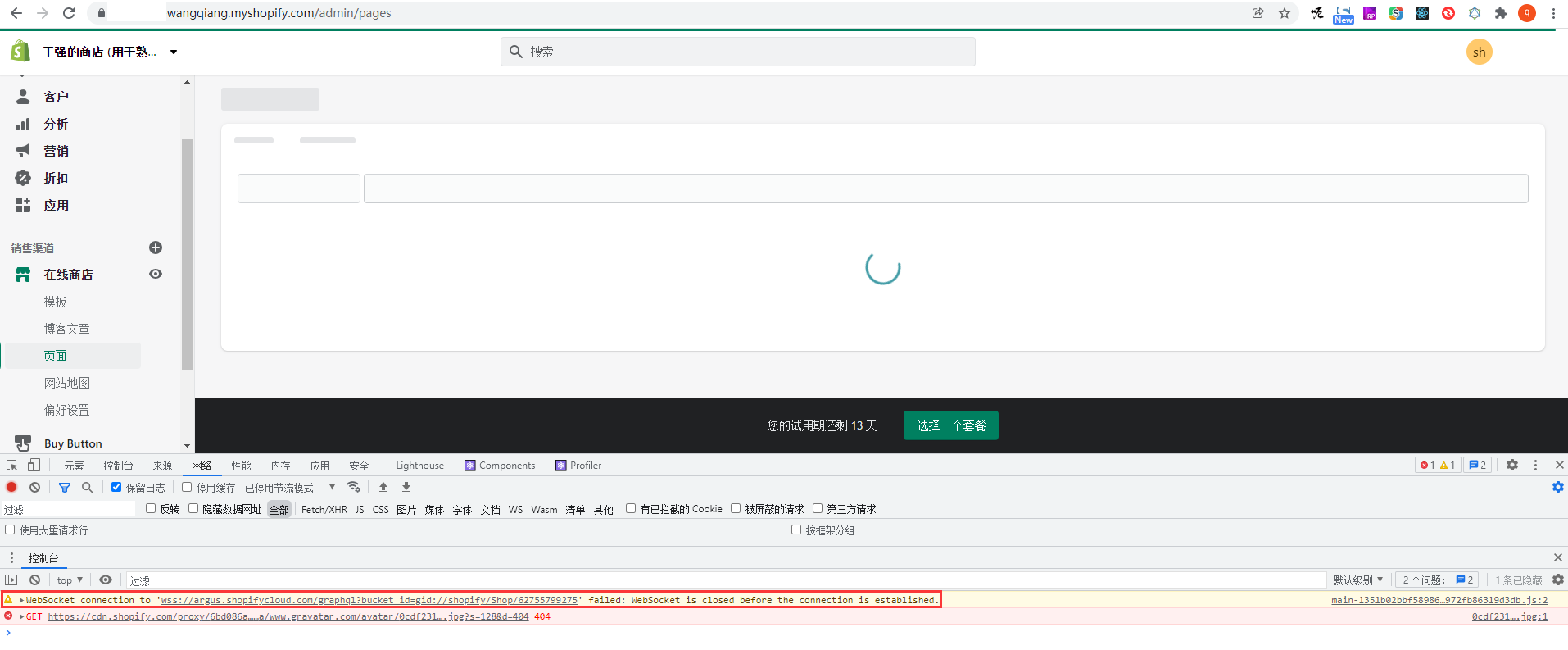Click the network 过滤 filter input
This screenshot has height=650, width=1568.
pyautogui.click(x=69, y=509)
